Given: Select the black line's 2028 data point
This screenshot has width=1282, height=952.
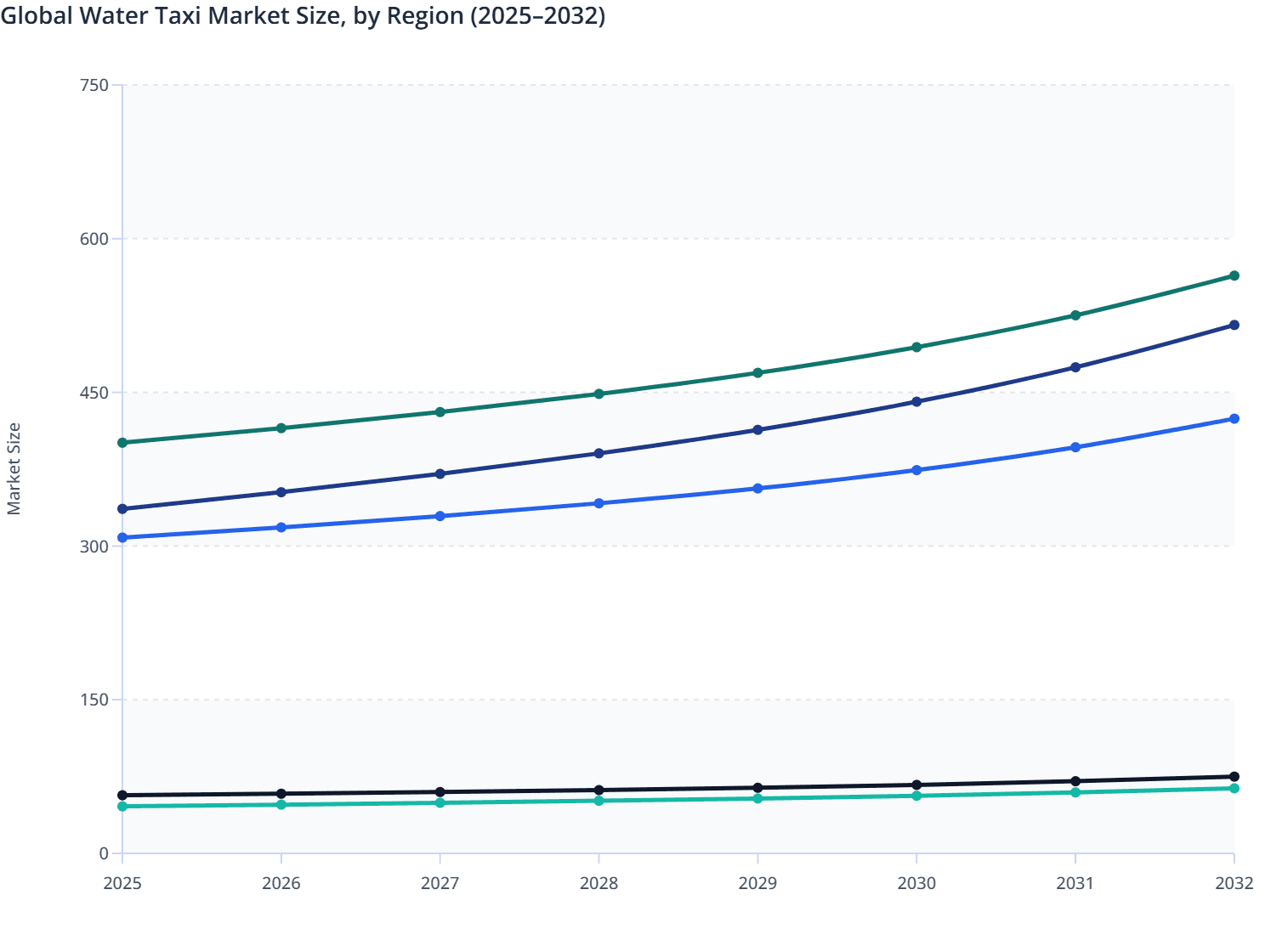Looking at the screenshot, I should (x=598, y=790).
